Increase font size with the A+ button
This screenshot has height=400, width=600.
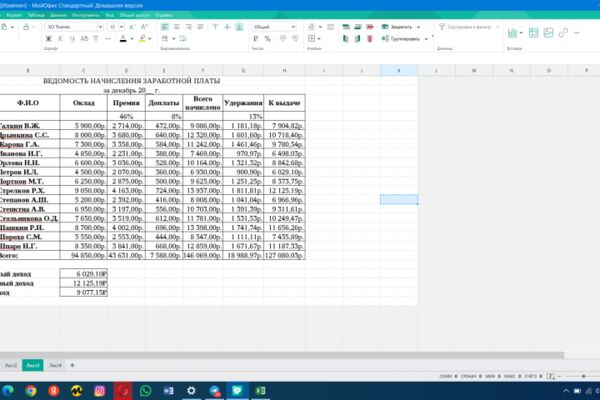[x=144, y=27]
